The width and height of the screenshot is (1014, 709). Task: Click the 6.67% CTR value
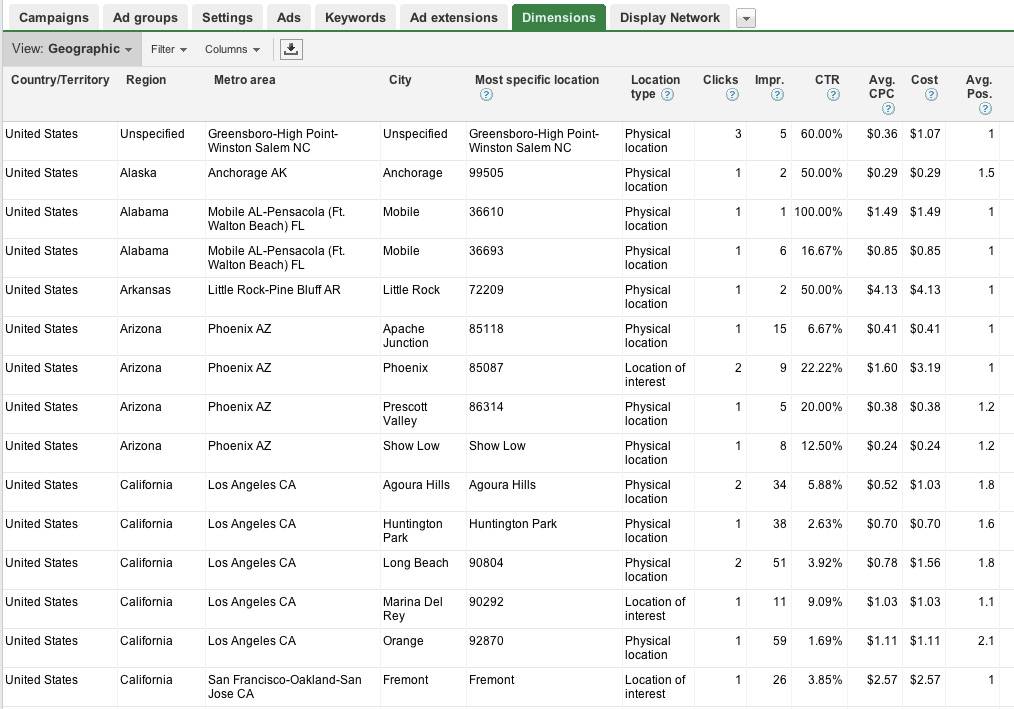pos(825,329)
